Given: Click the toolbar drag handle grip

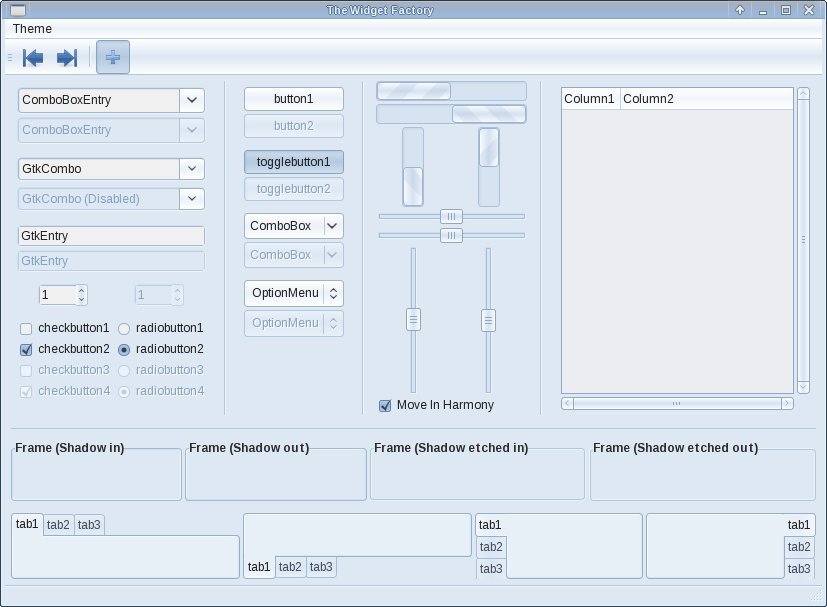Looking at the screenshot, I should click(x=10, y=57).
